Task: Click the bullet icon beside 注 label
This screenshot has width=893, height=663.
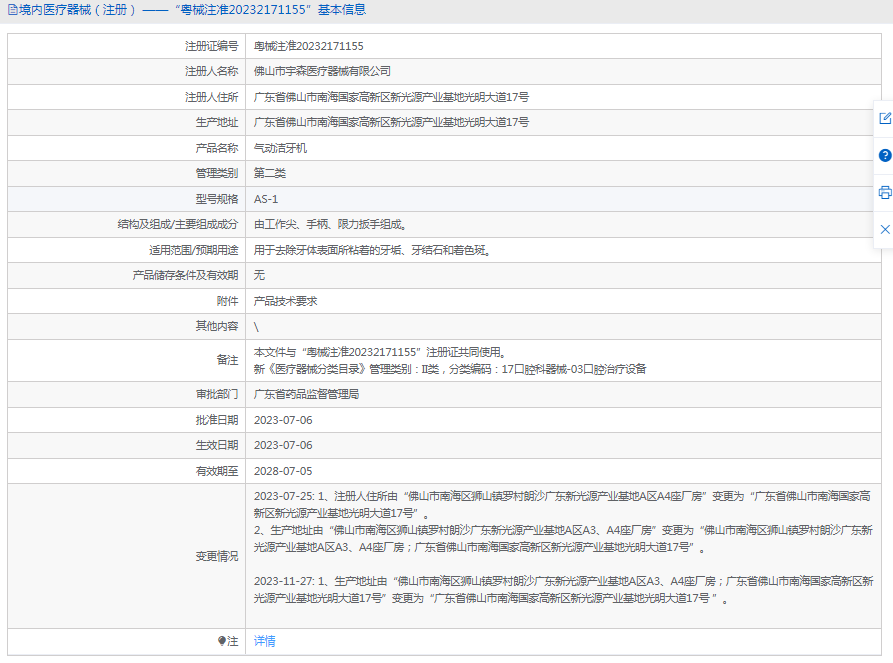Action: [222, 641]
